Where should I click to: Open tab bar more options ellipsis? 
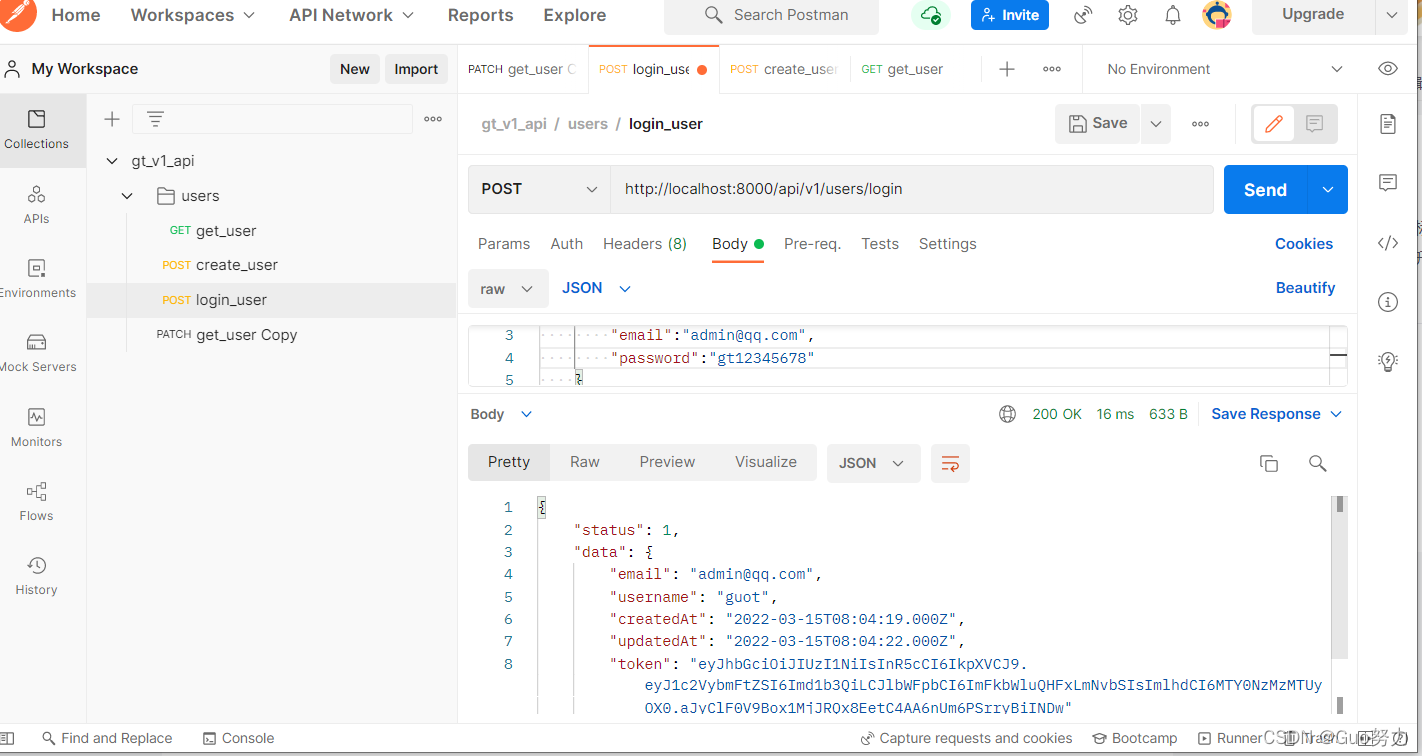click(x=1052, y=69)
